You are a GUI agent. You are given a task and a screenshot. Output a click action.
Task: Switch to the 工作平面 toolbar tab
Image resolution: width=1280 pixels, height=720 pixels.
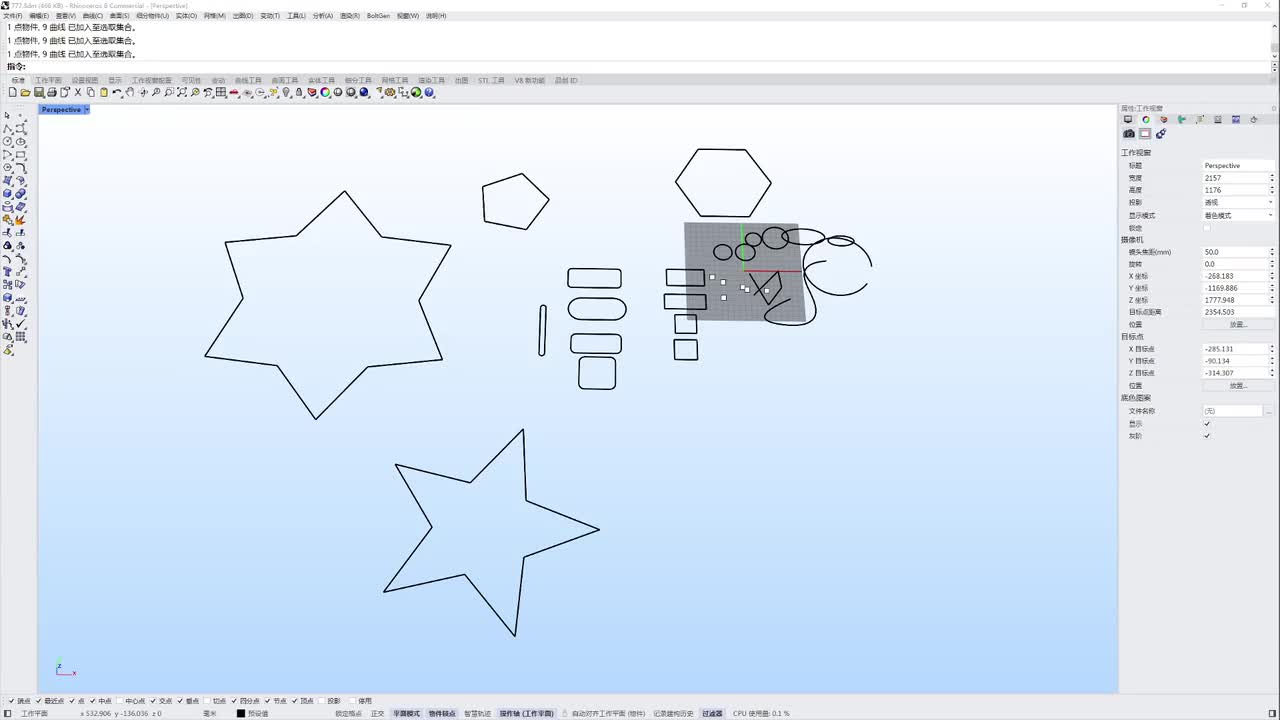(x=48, y=80)
